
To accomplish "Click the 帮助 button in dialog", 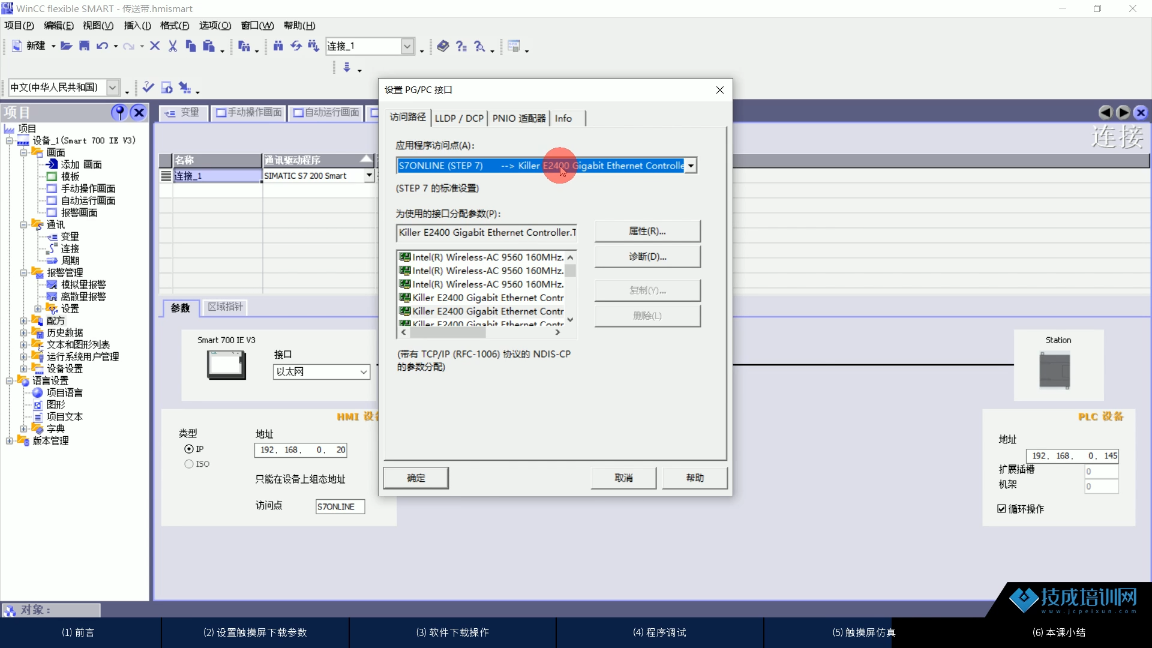I will pyautogui.click(x=695, y=478).
